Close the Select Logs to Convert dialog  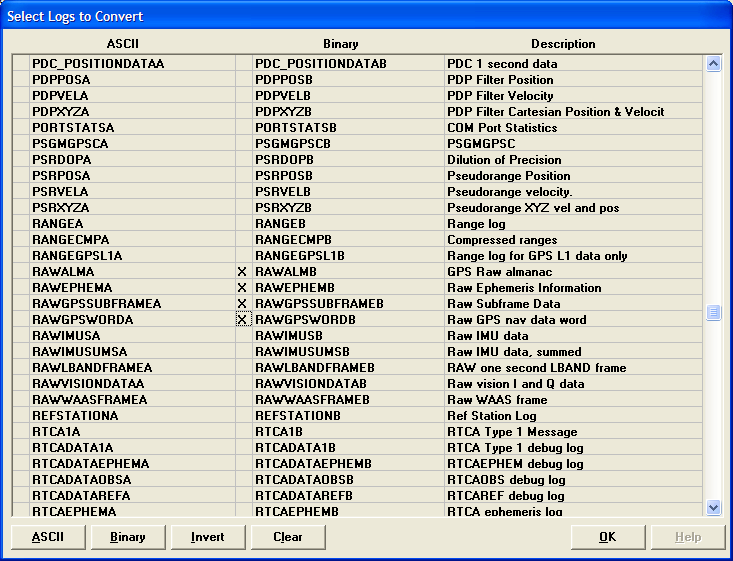716,16
